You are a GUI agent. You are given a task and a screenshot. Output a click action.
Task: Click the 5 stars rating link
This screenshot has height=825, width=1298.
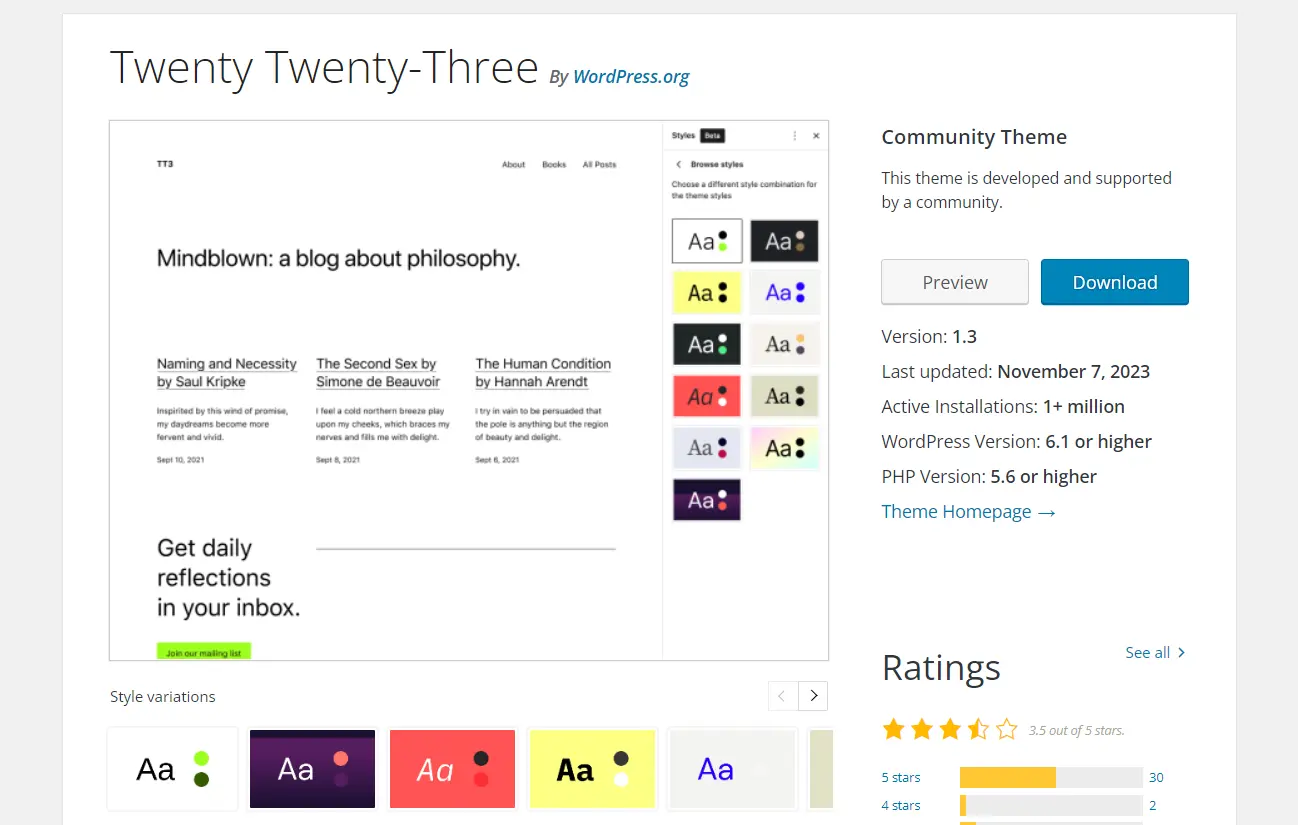coord(901,777)
